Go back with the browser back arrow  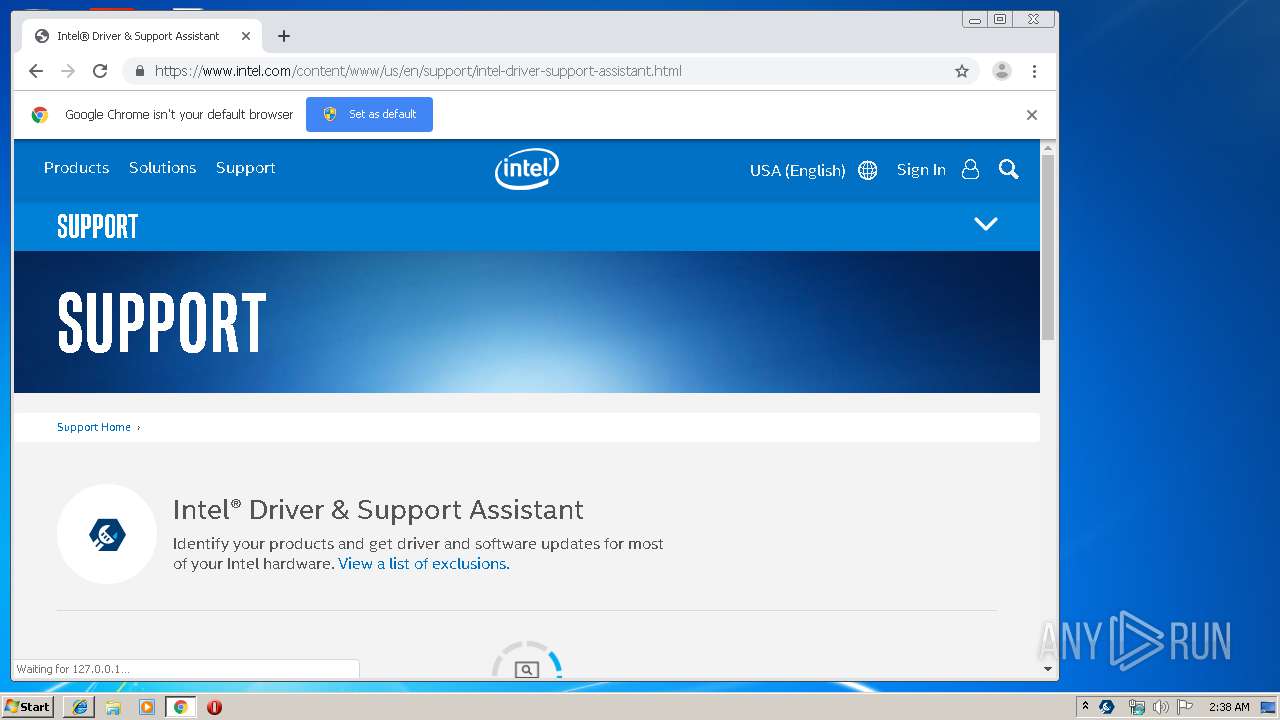click(36, 71)
